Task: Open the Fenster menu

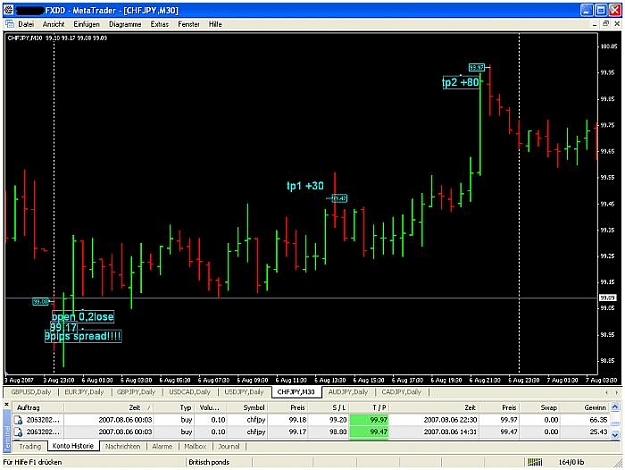Action: (189, 24)
